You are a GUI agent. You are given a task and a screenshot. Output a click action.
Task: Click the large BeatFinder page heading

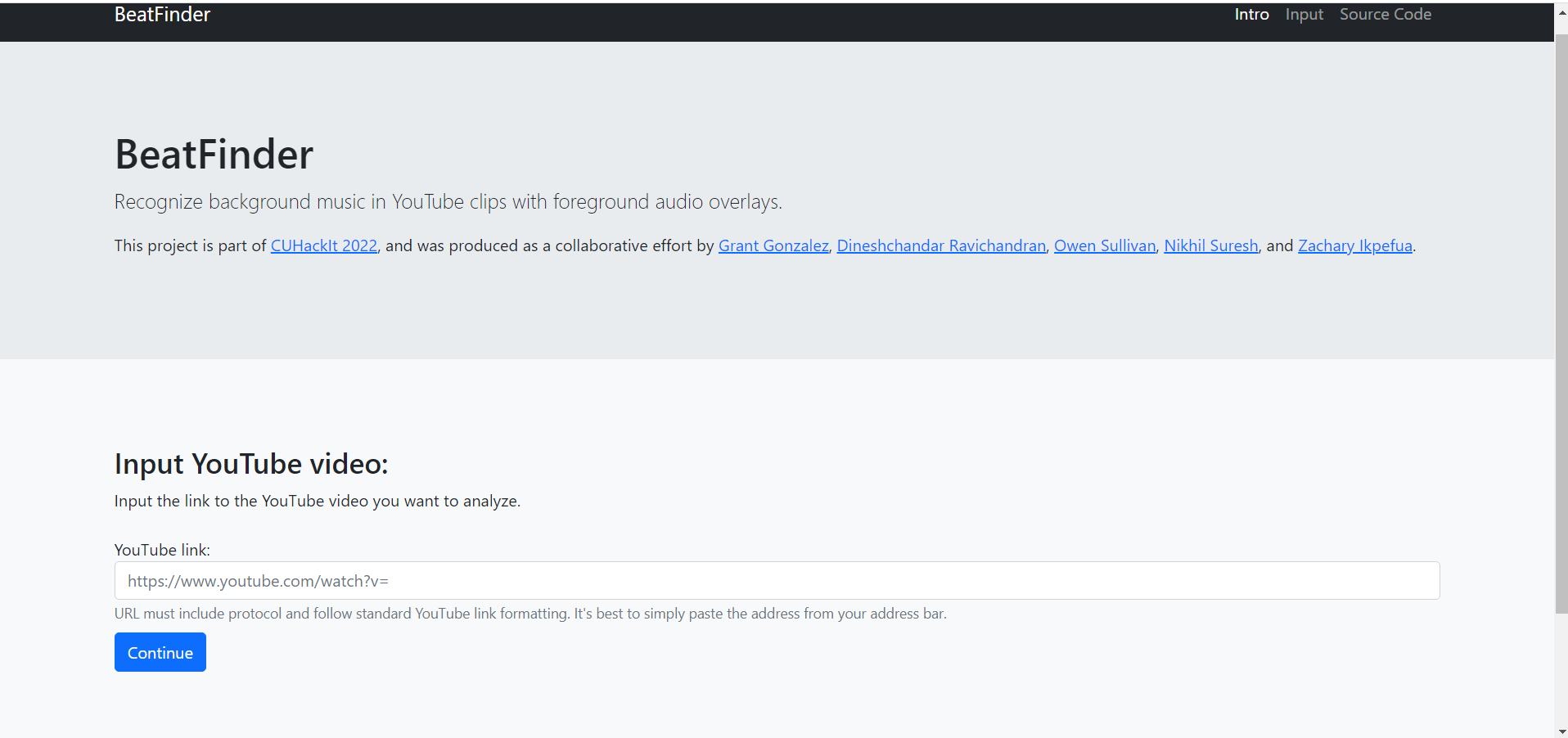click(x=214, y=154)
